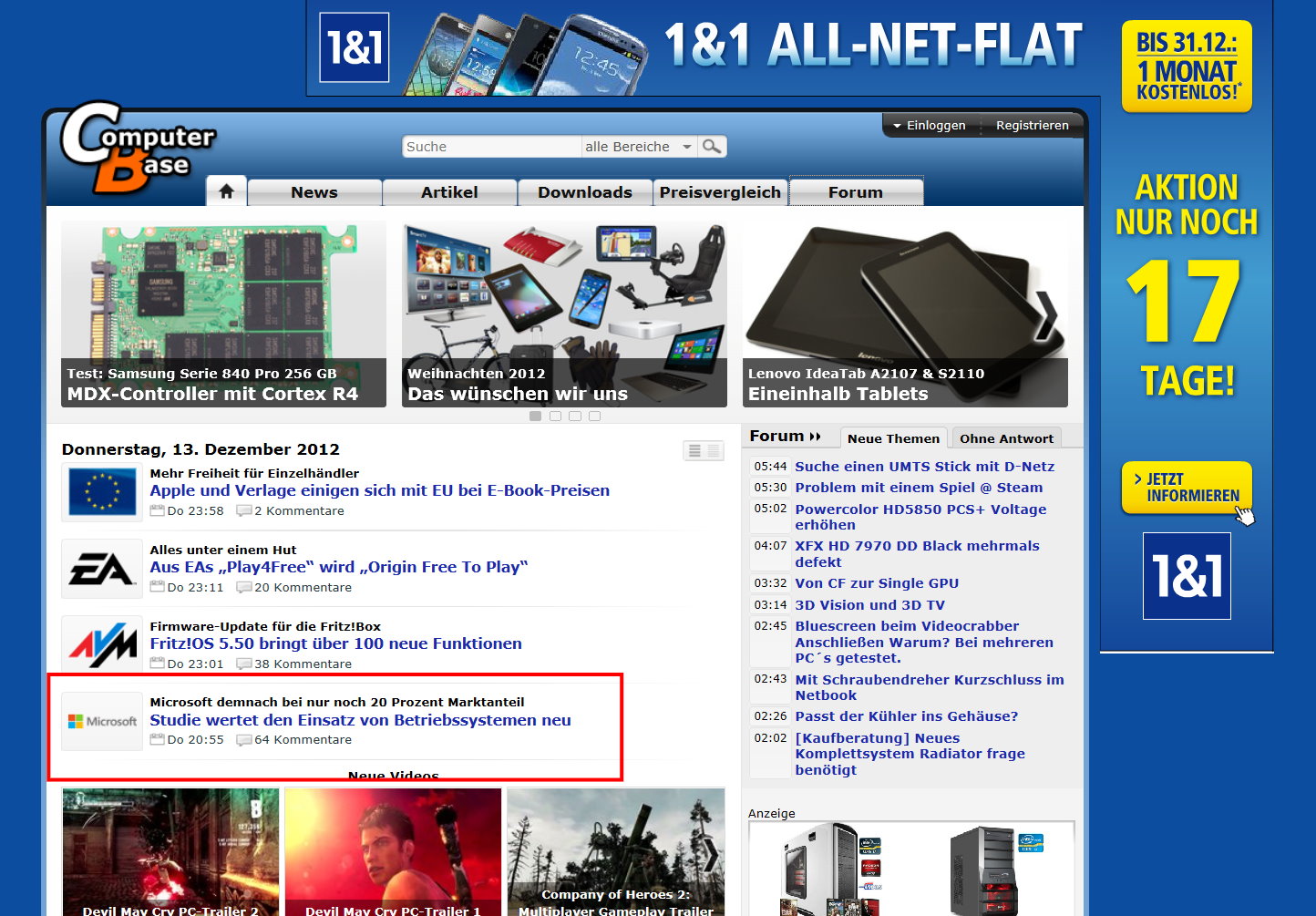Click into the Suche search field
This screenshot has width=1316, height=916.
(491, 146)
